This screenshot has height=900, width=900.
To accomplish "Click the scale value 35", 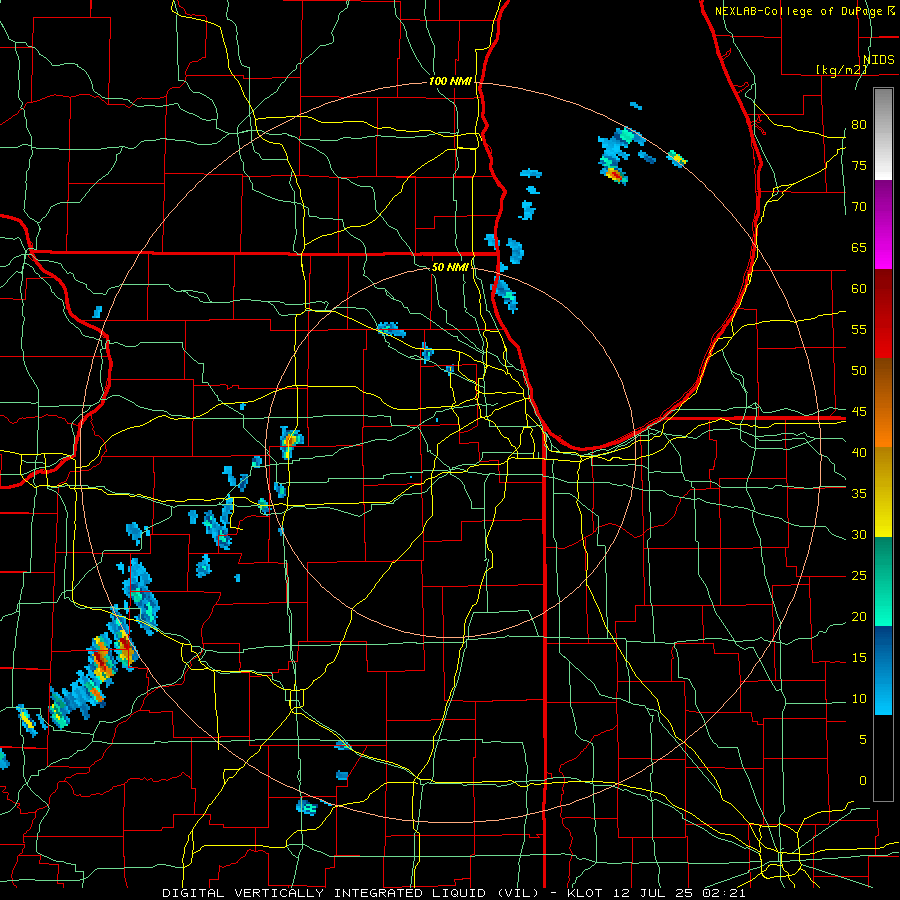I will point(859,494).
